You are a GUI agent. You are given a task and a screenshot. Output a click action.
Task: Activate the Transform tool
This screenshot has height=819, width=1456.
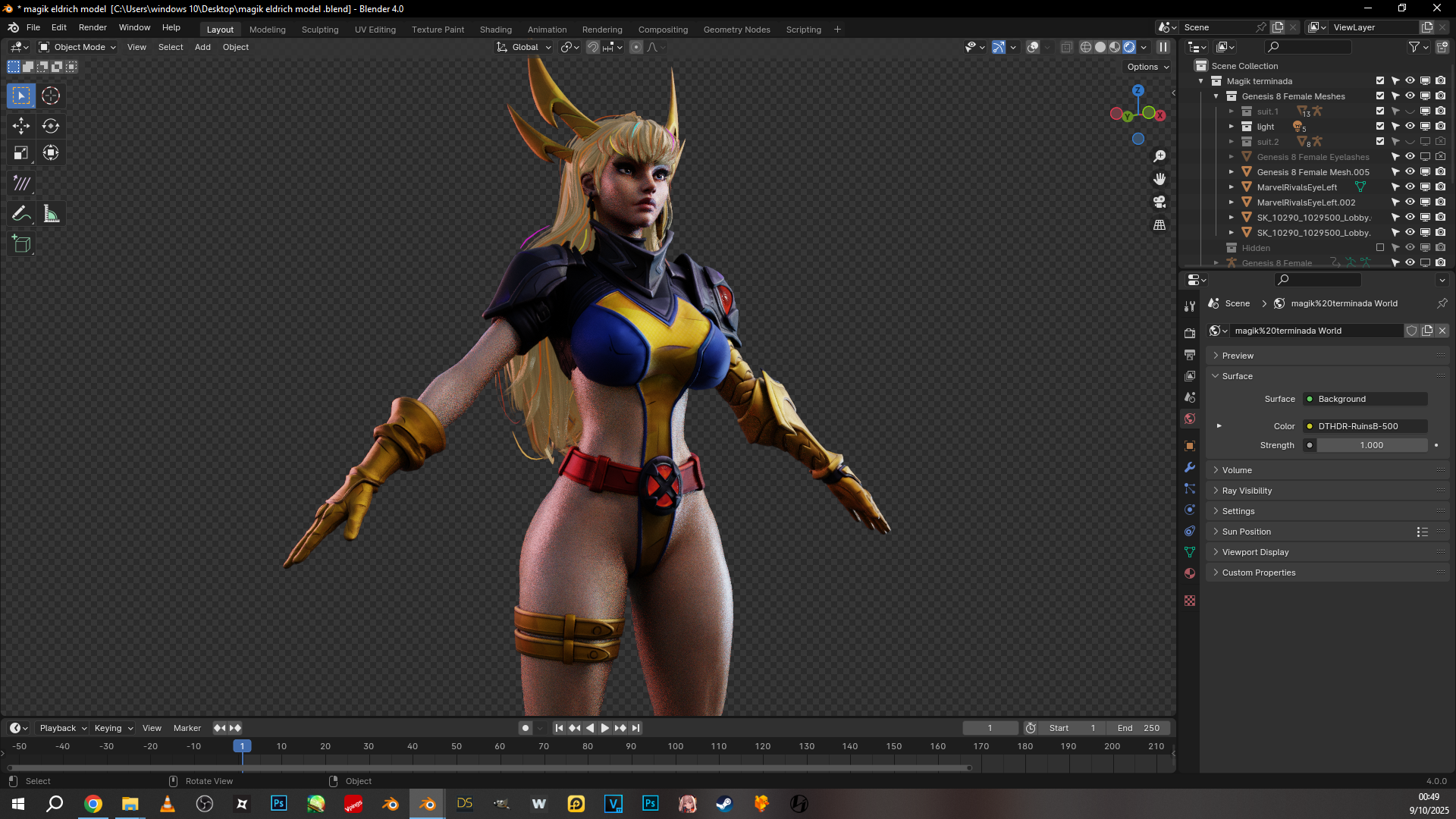[x=51, y=153]
